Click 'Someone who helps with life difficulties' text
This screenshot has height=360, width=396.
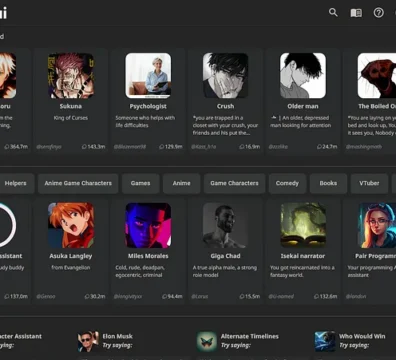click(x=145, y=122)
